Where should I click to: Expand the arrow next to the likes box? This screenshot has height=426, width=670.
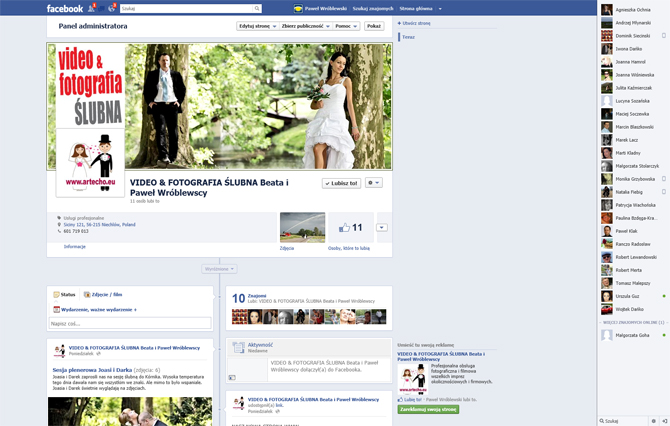tap(382, 227)
